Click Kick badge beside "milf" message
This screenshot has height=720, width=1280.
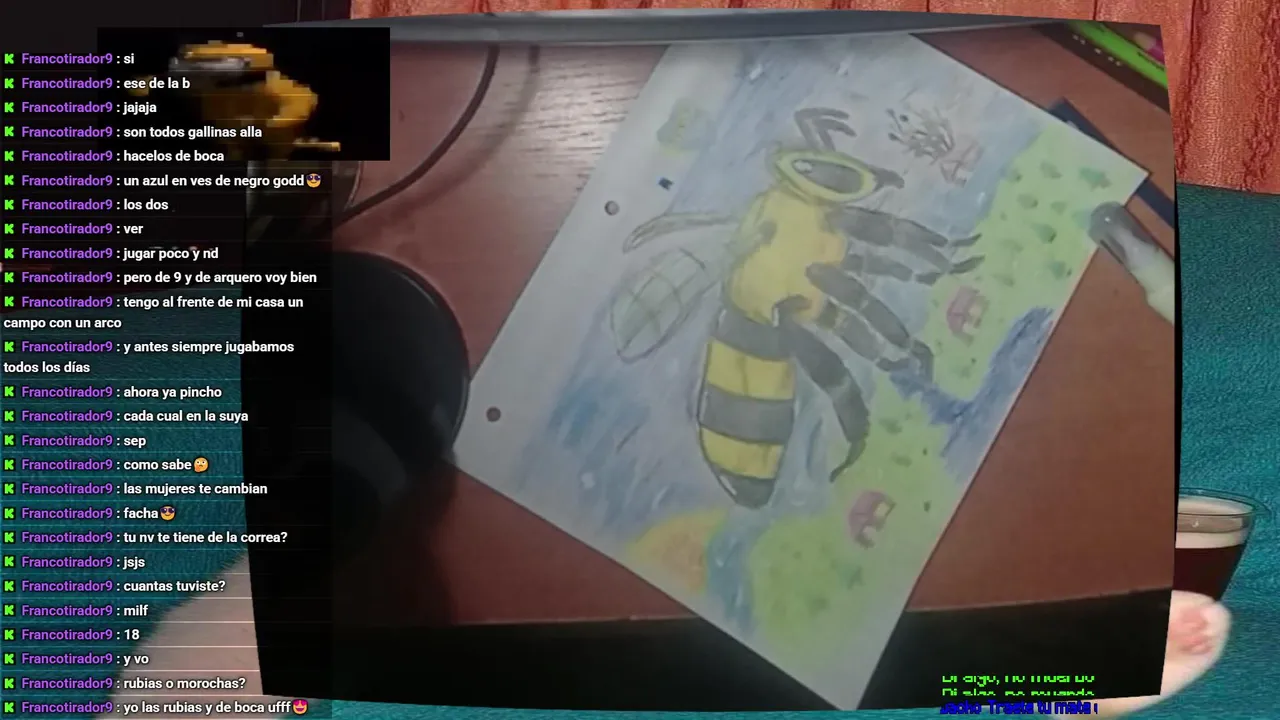tap(9, 610)
